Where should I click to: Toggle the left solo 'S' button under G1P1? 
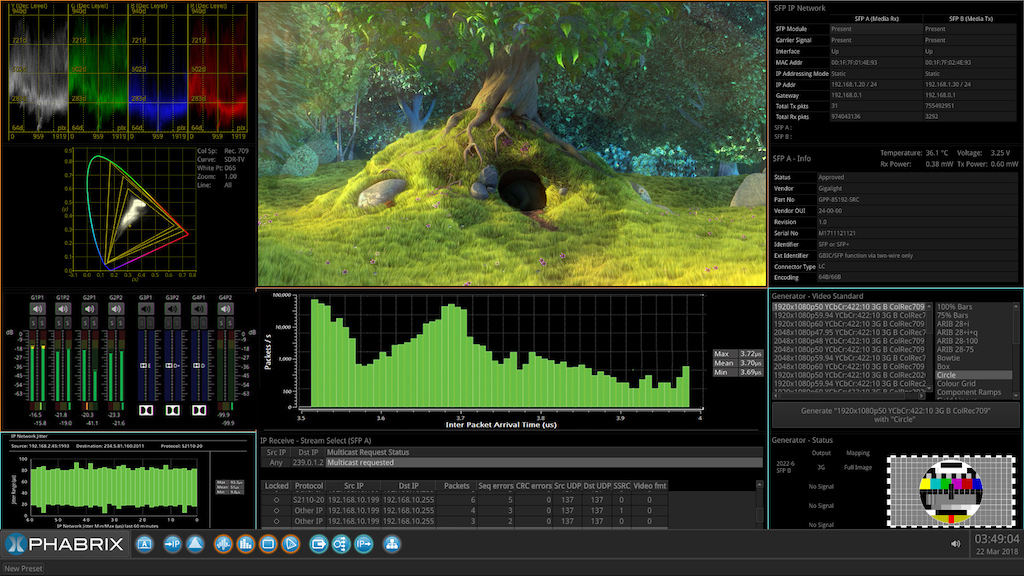[x=34, y=323]
